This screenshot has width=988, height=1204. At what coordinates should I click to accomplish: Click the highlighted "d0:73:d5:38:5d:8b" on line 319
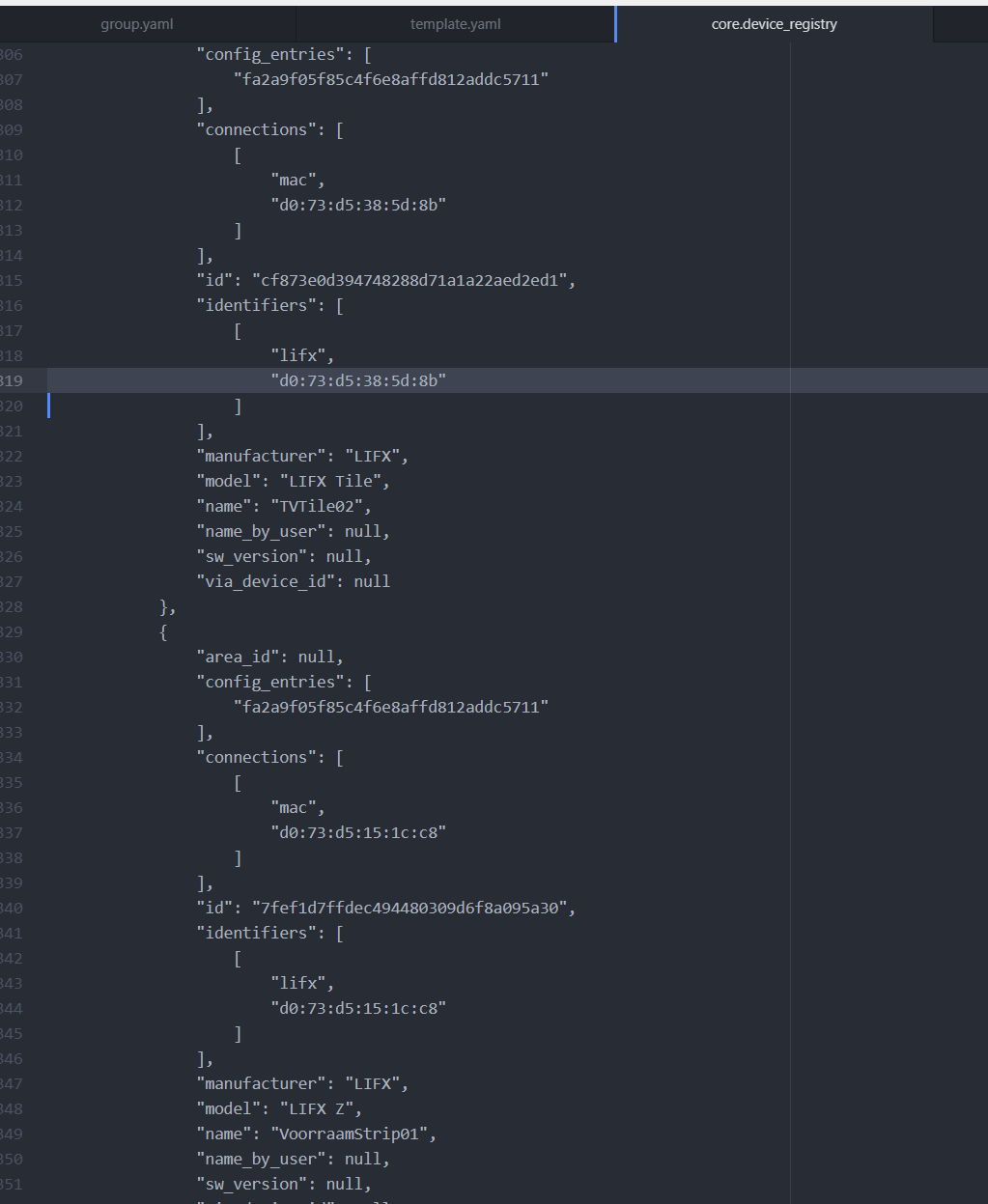[x=358, y=380]
